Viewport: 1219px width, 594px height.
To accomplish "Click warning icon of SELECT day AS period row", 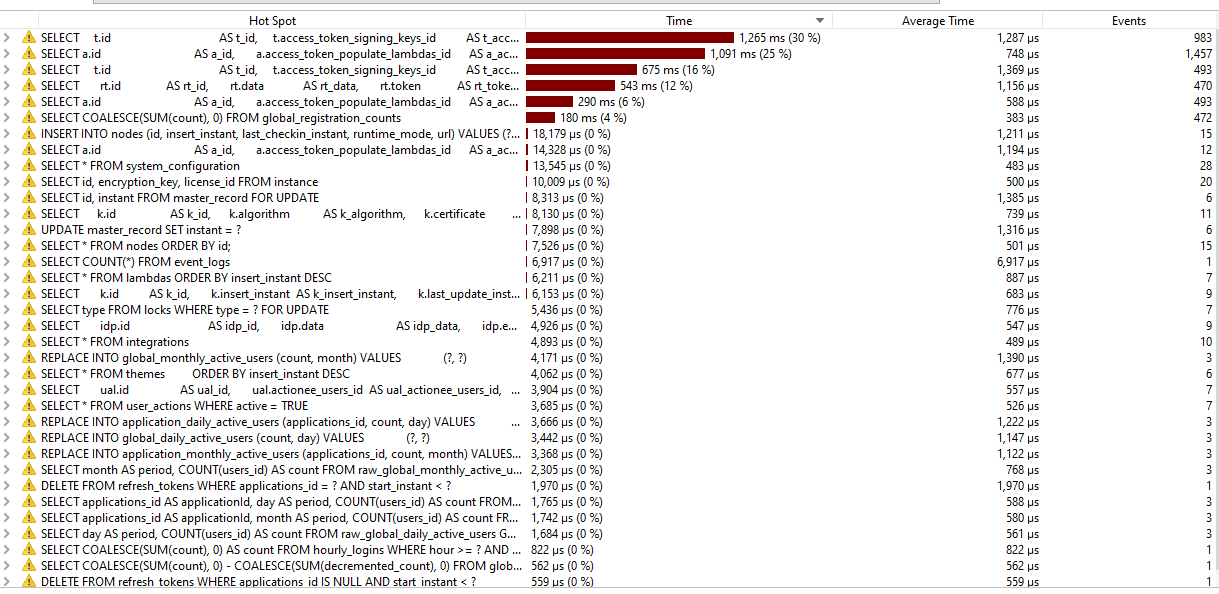I will pyautogui.click(x=29, y=534).
